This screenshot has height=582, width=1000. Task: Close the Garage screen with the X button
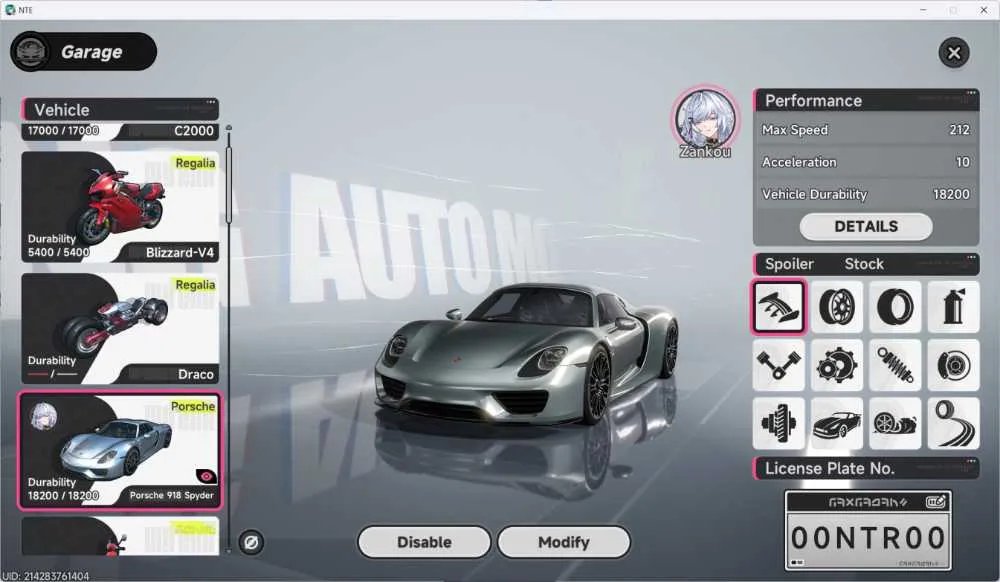coord(954,53)
